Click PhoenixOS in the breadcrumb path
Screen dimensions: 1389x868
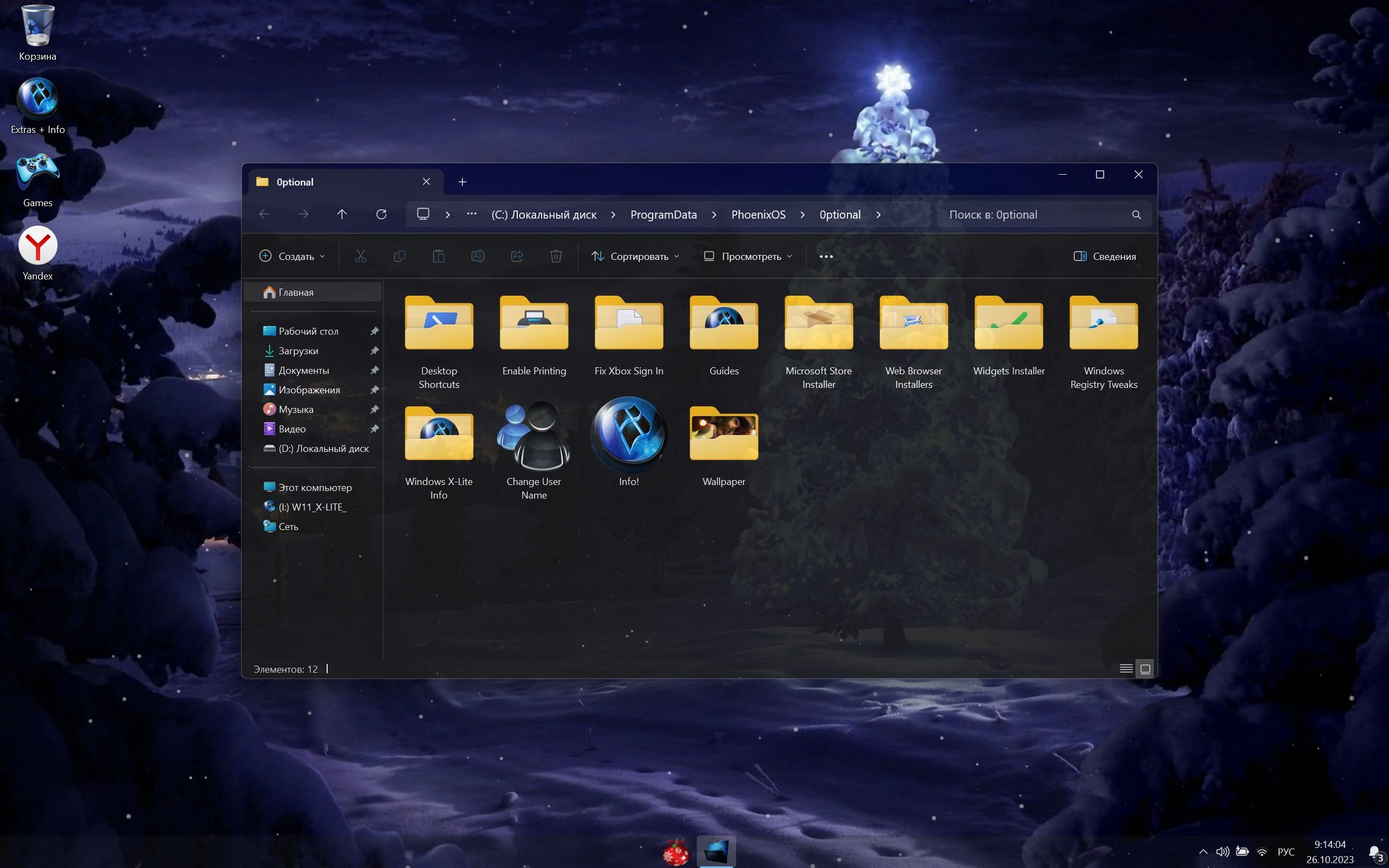click(x=757, y=215)
